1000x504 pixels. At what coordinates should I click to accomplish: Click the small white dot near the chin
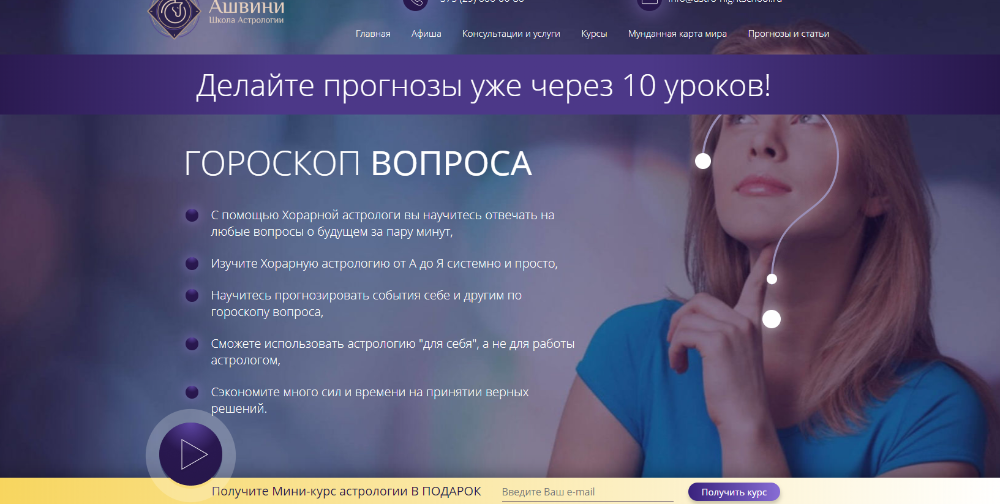(x=771, y=278)
